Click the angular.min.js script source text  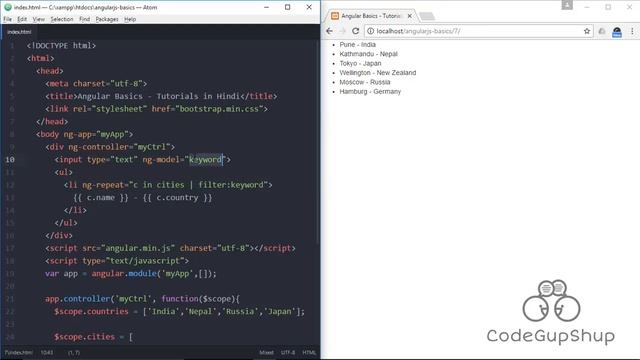[138, 248]
